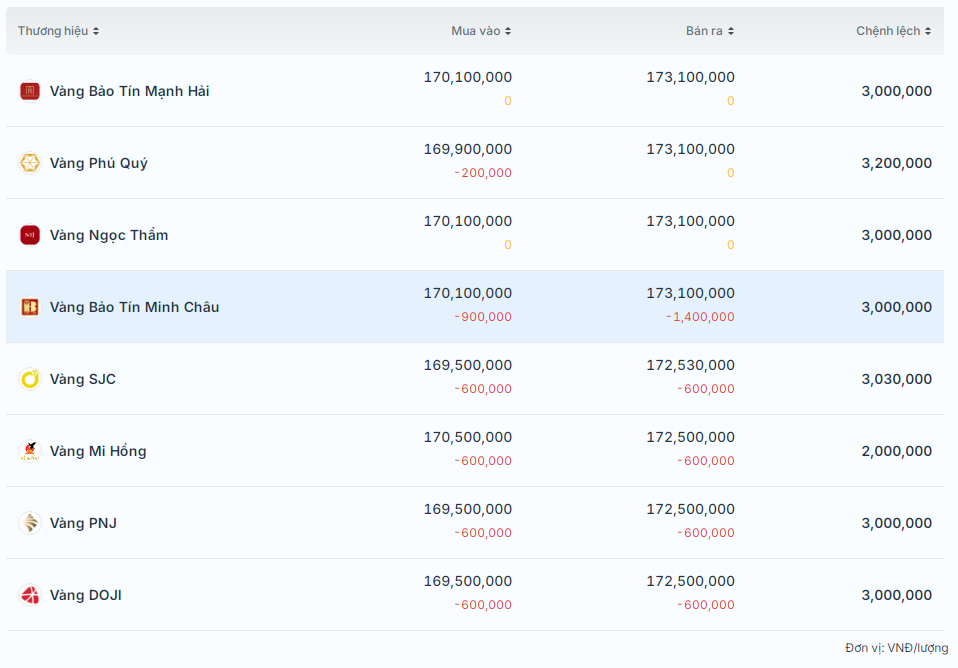The image size is (958, 668).
Task: Click the Vàng DOJI brand name
Action: pos(86,595)
